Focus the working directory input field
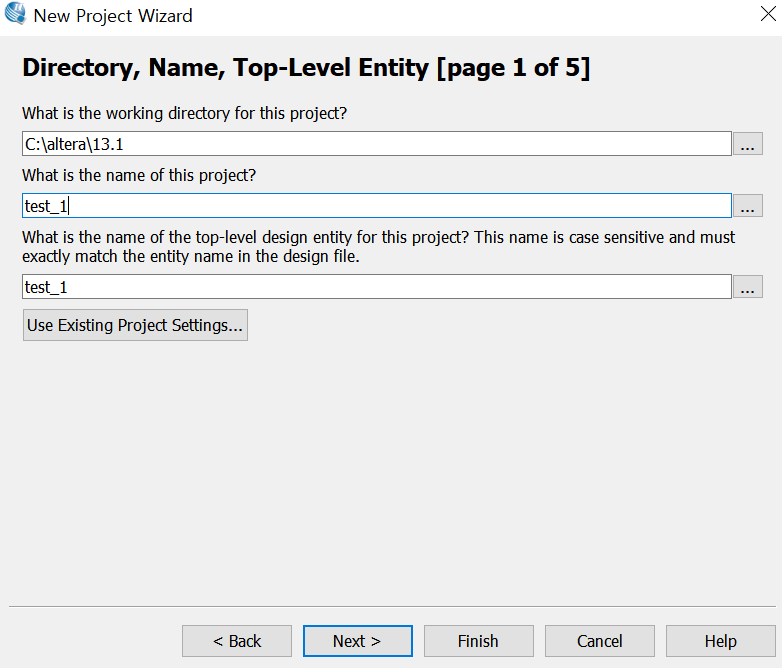782x668 pixels. [x=377, y=144]
